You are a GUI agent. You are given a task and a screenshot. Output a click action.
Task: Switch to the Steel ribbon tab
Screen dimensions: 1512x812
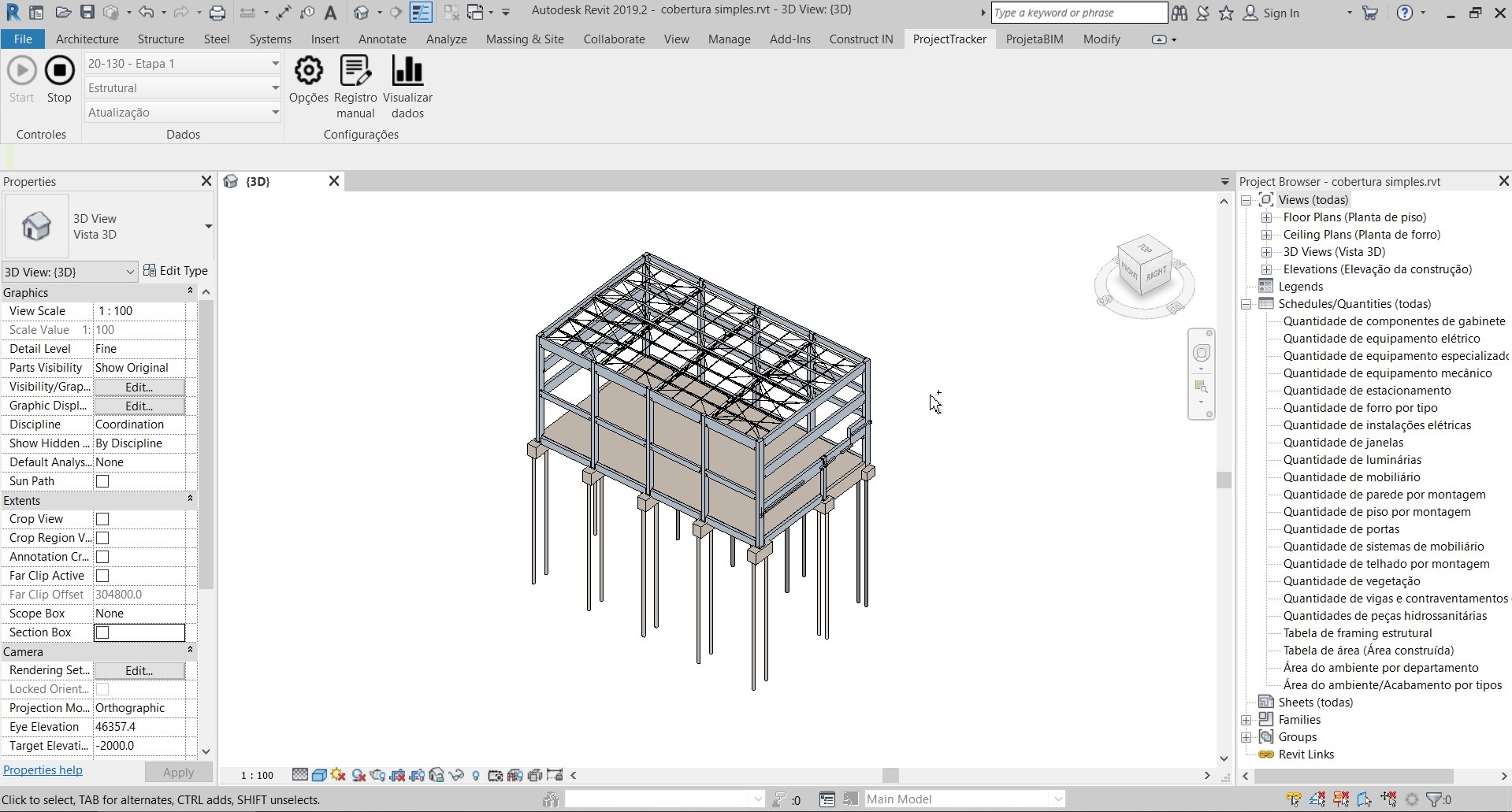click(x=216, y=39)
